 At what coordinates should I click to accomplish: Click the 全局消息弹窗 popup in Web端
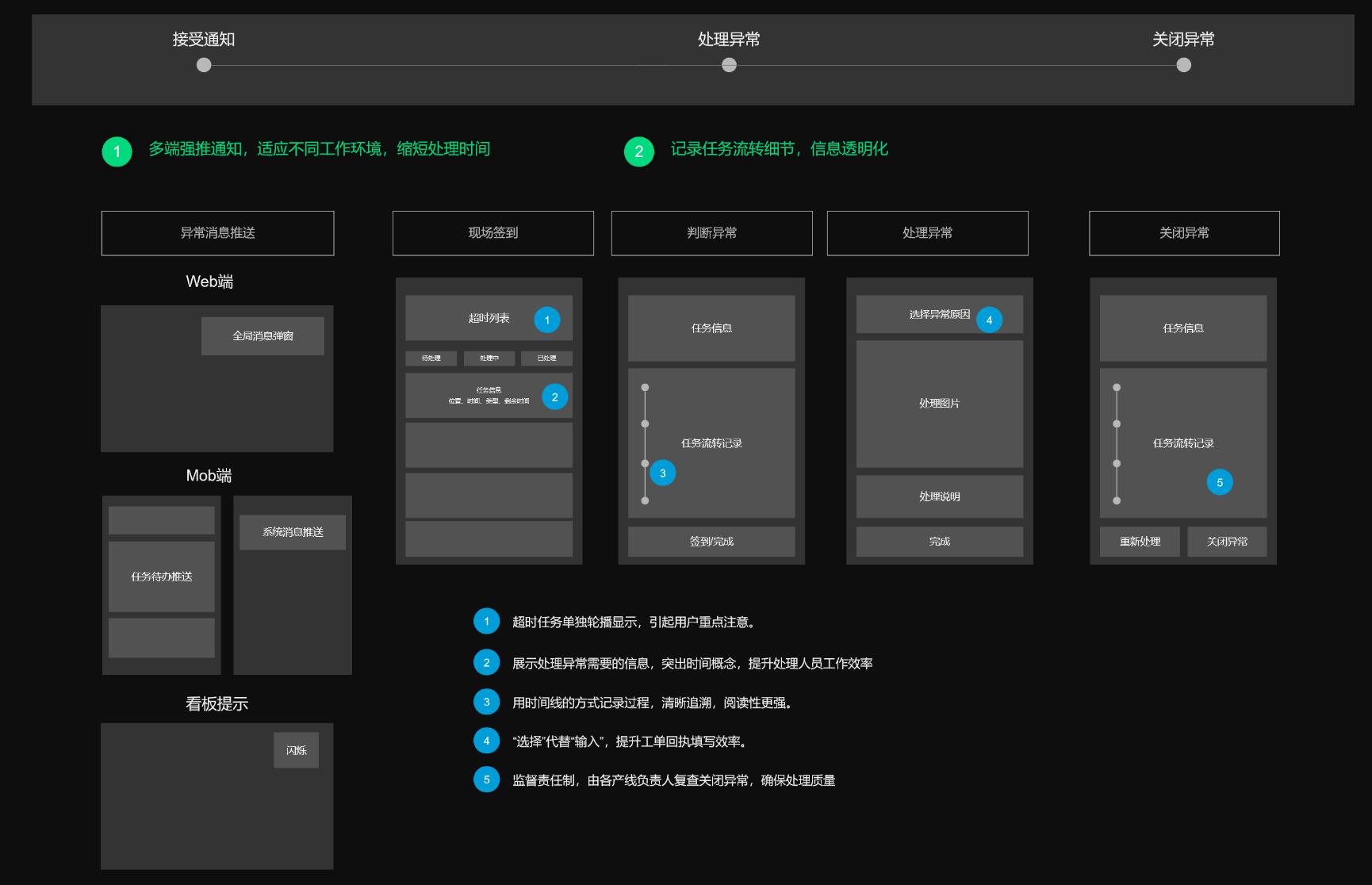point(263,336)
